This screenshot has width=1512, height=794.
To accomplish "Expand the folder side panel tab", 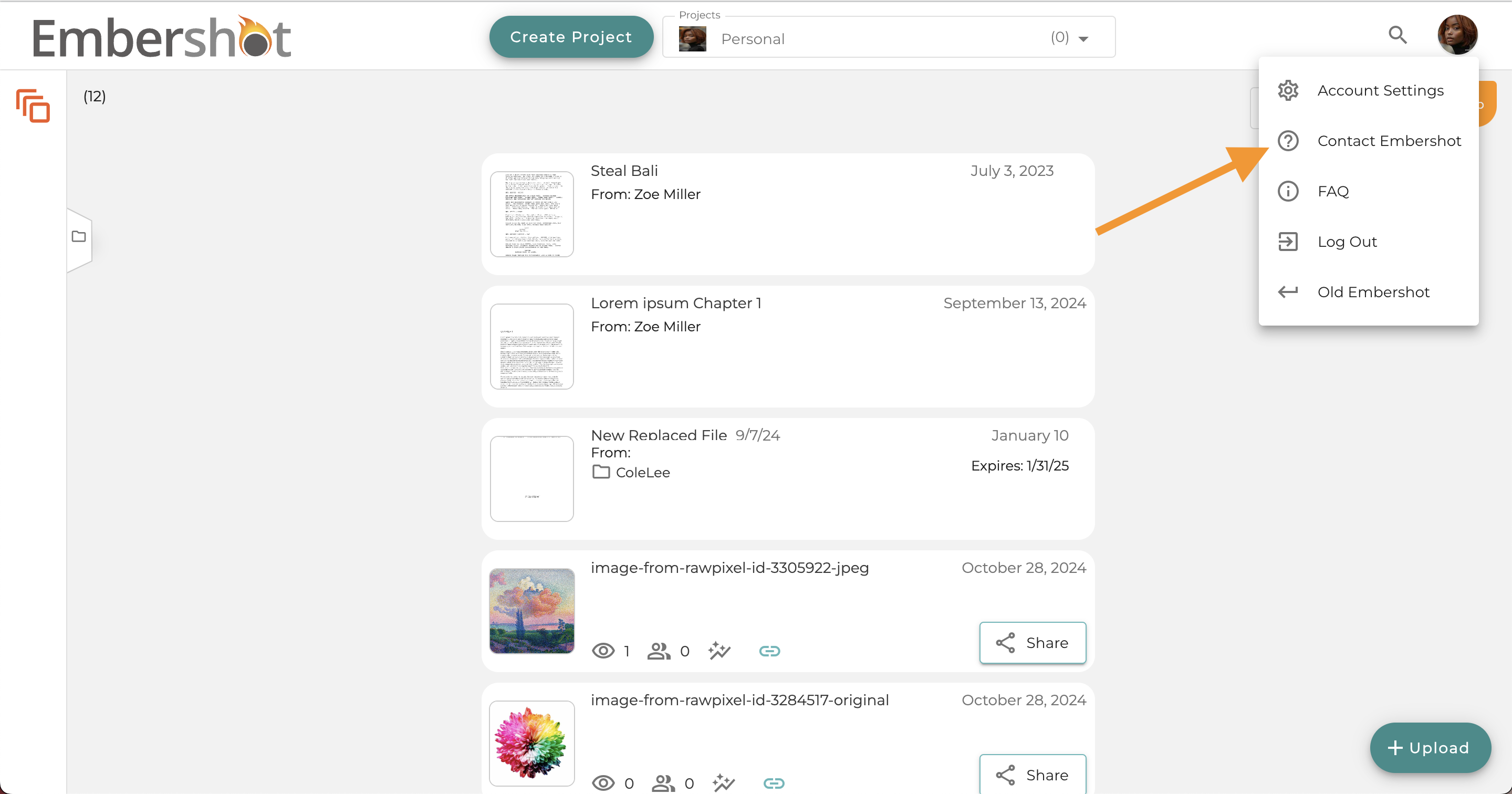I will [79, 237].
